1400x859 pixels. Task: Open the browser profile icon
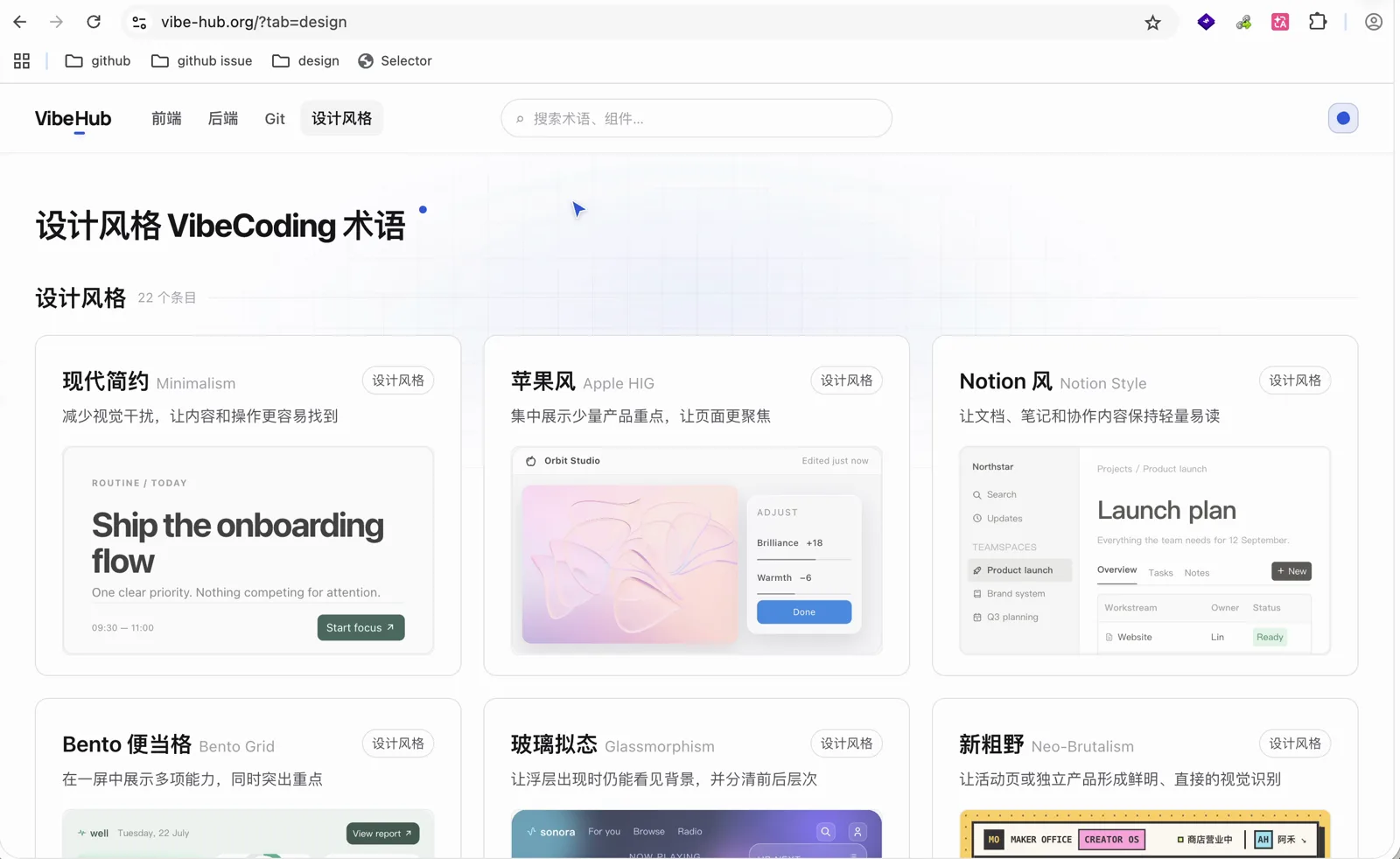click(1374, 22)
